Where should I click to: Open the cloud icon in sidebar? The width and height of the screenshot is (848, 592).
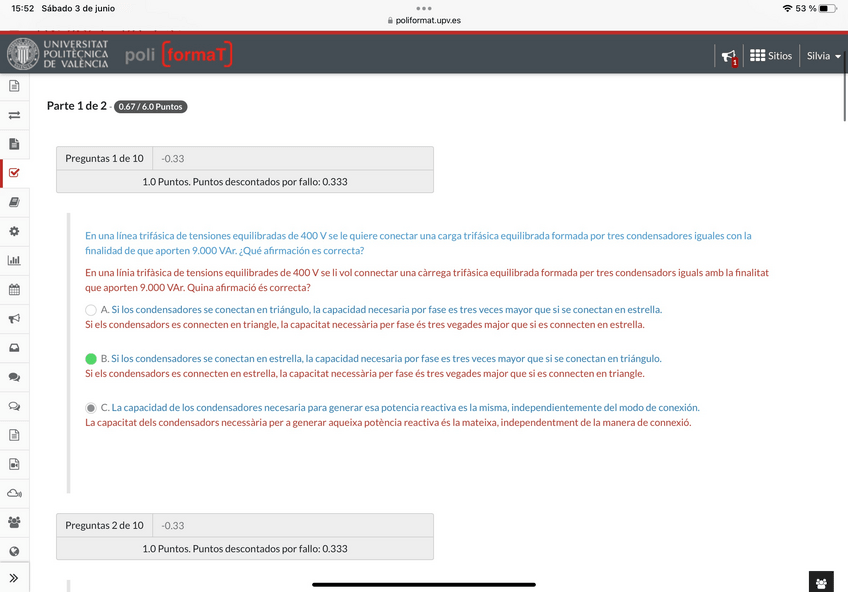(x=14, y=493)
